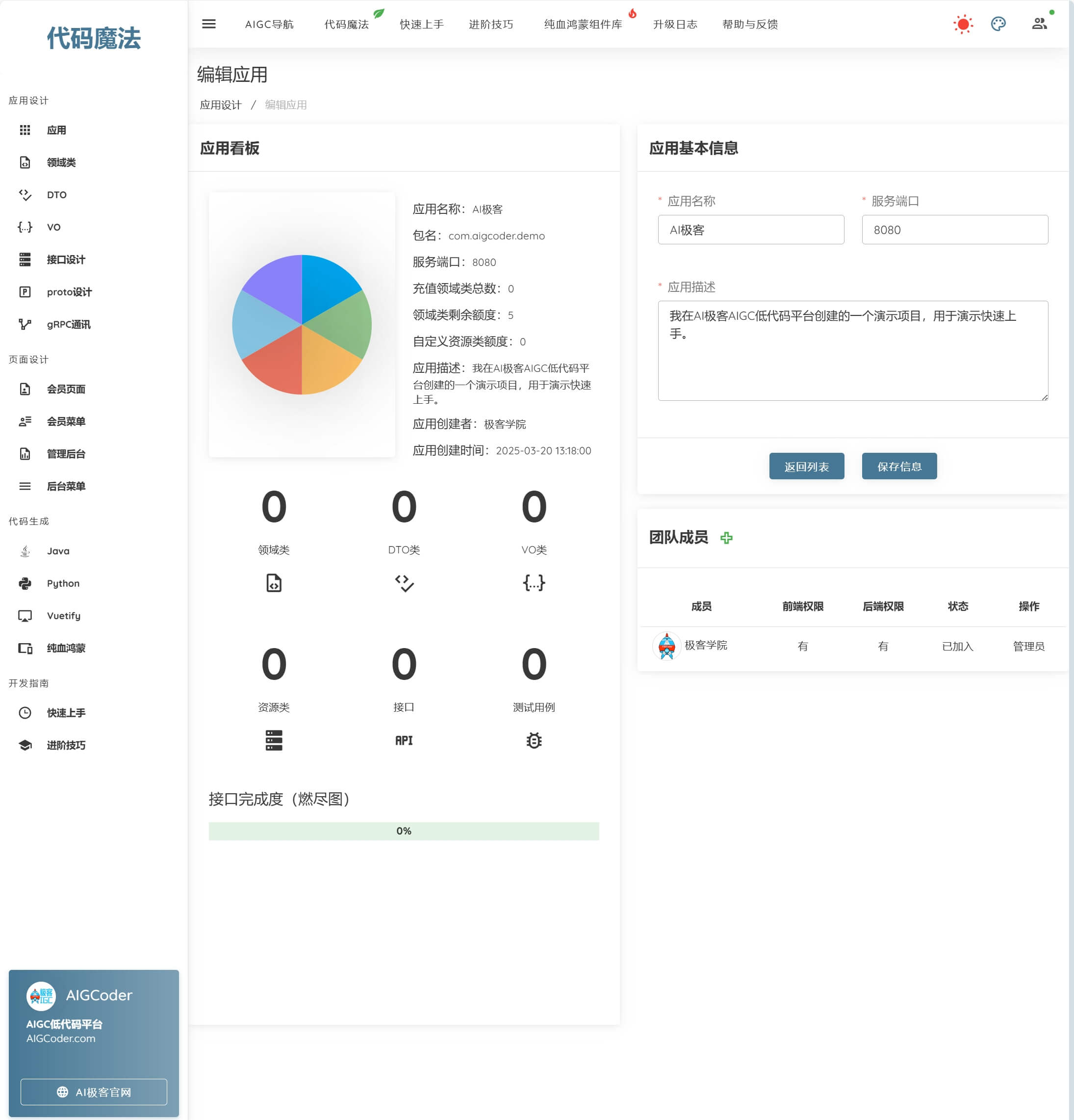The width and height of the screenshot is (1074, 1120).
Task: Open 纯血鸿蒙组件库 in top navigation
Action: click(583, 24)
